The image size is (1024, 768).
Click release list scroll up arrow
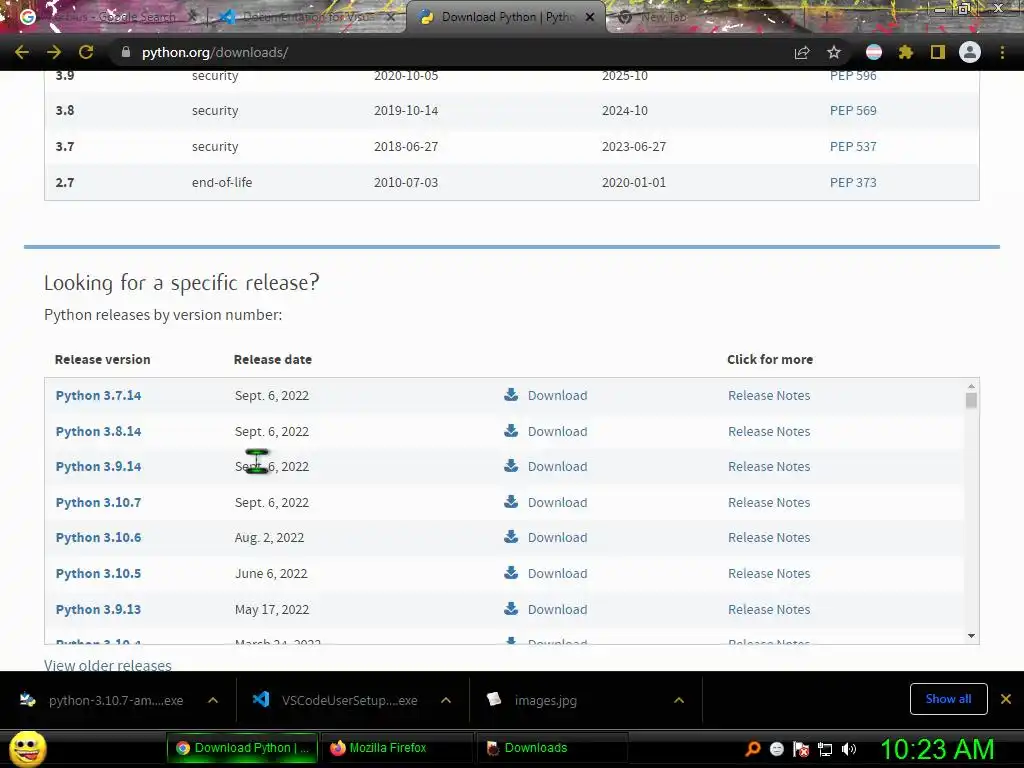(971, 386)
